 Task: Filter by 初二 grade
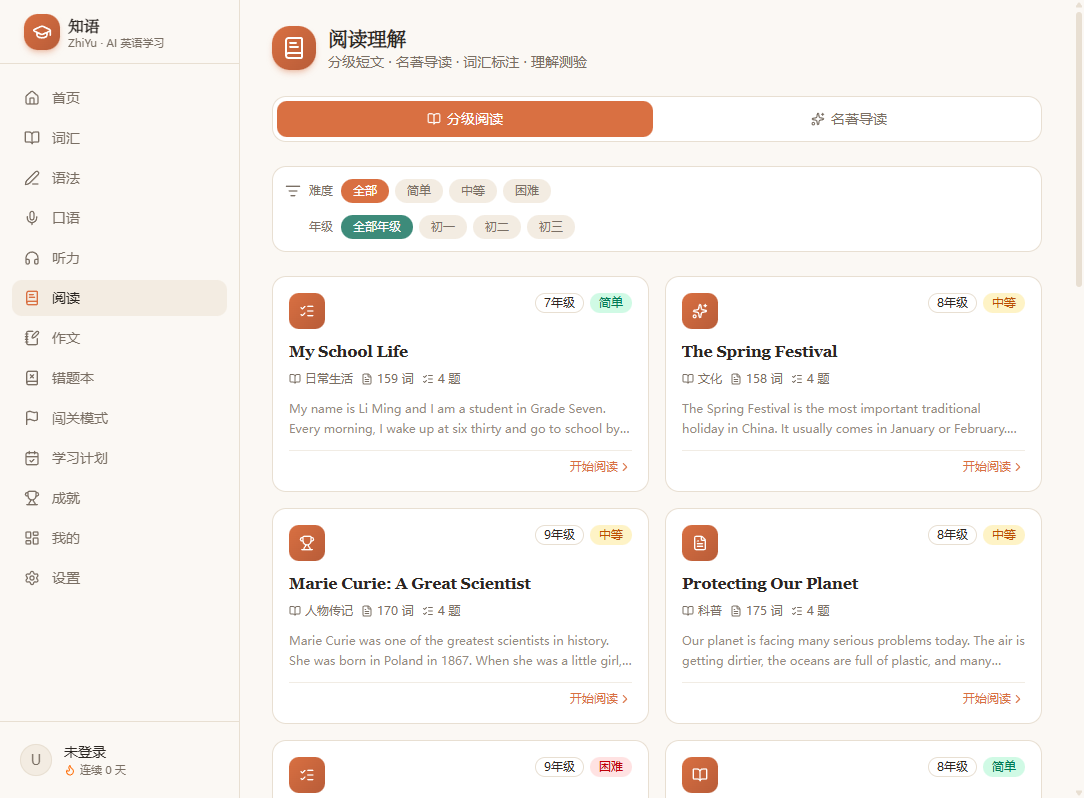point(496,227)
